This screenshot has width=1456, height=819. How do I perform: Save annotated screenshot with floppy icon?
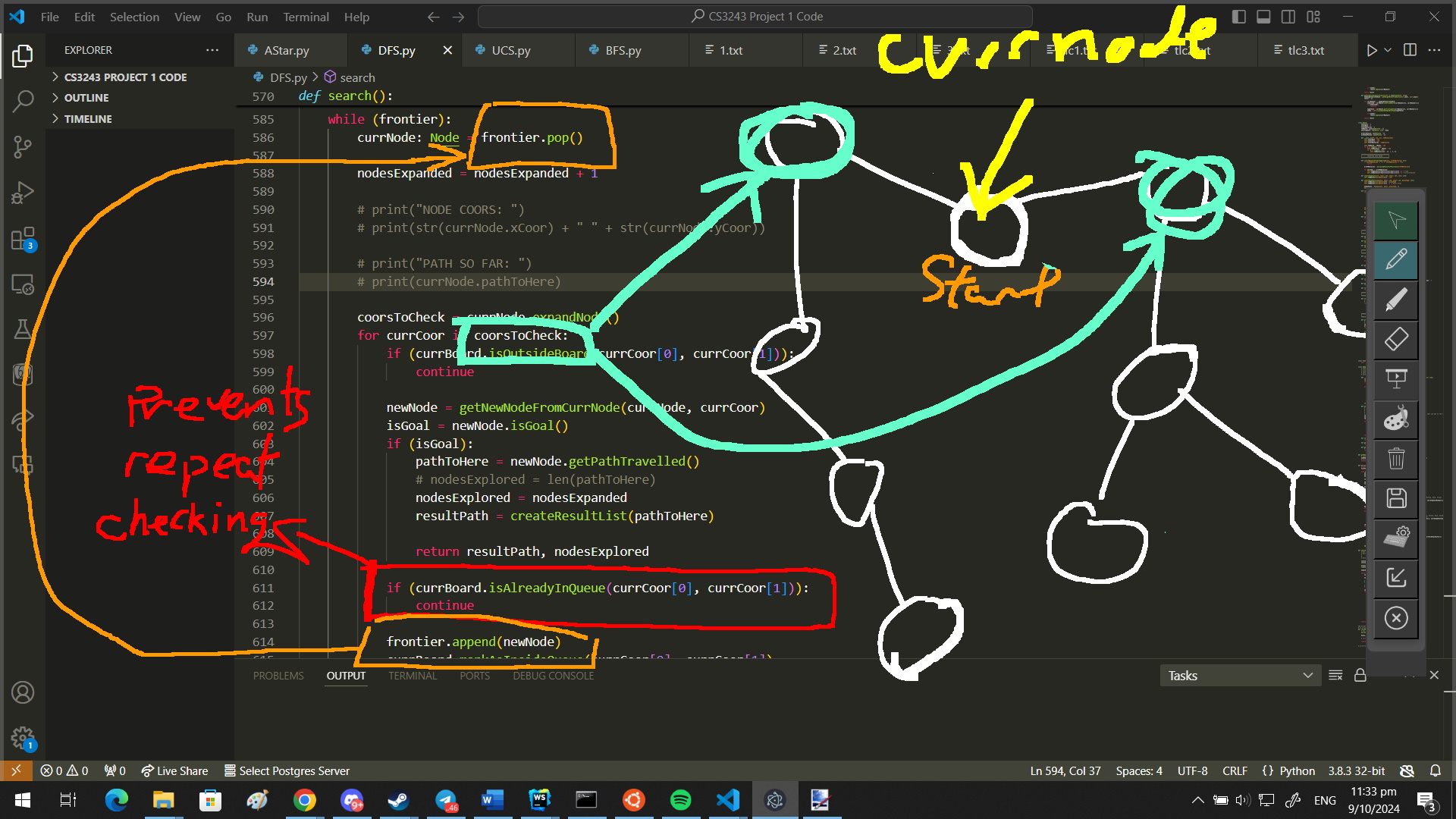tap(1396, 498)
